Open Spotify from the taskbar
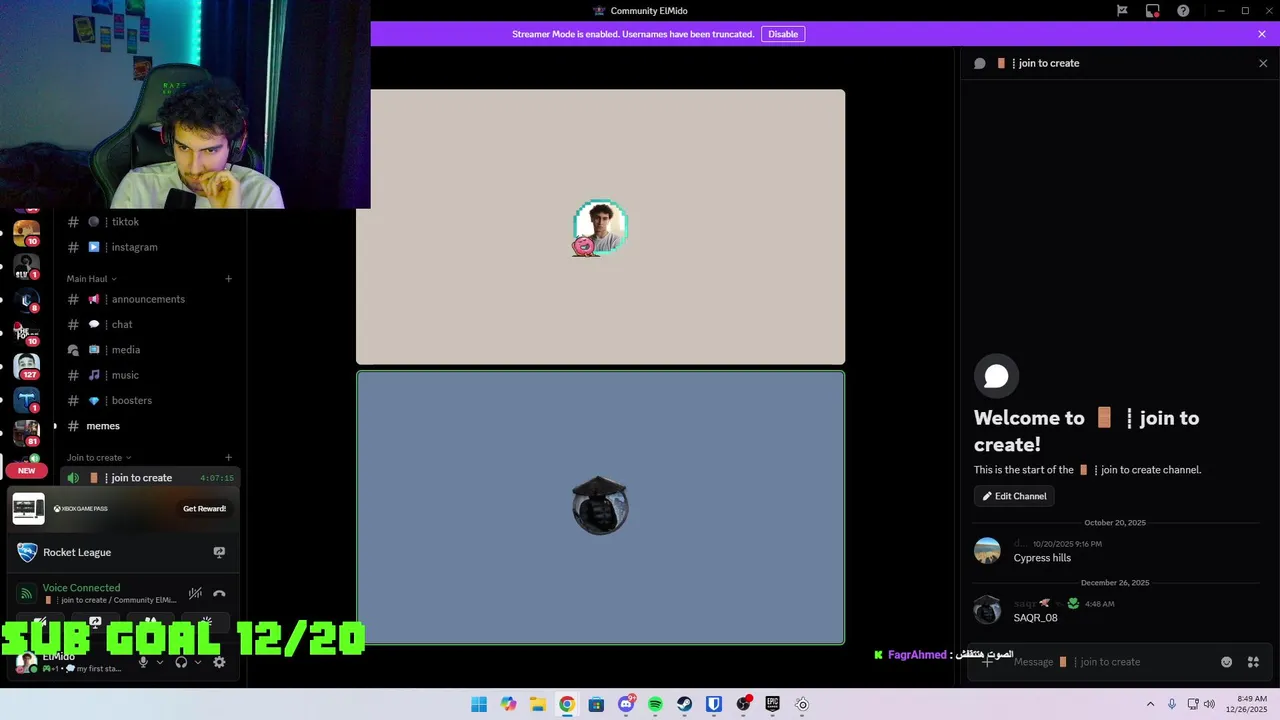The width and height of the screenshot is (1280, 720). [655, 704]
